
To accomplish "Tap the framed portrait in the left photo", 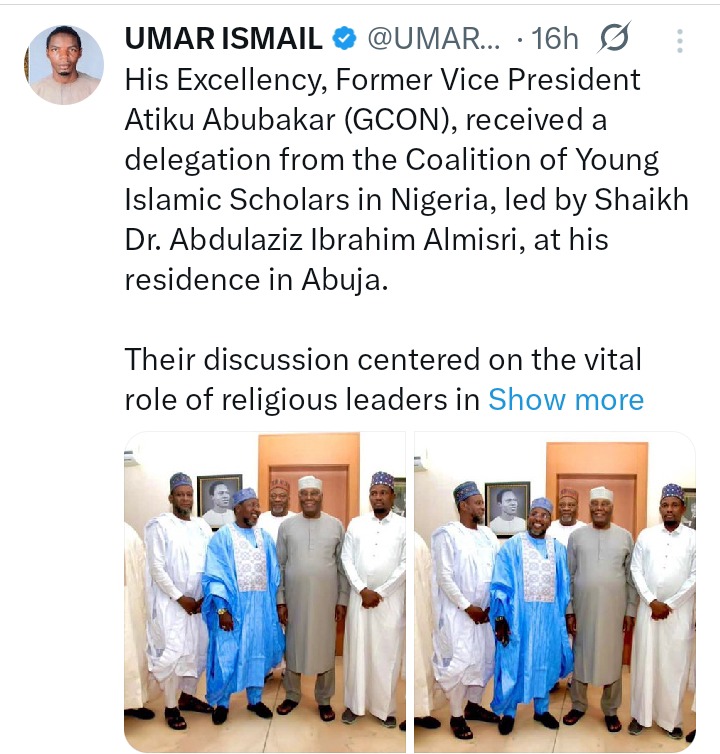I will (219, 499).
